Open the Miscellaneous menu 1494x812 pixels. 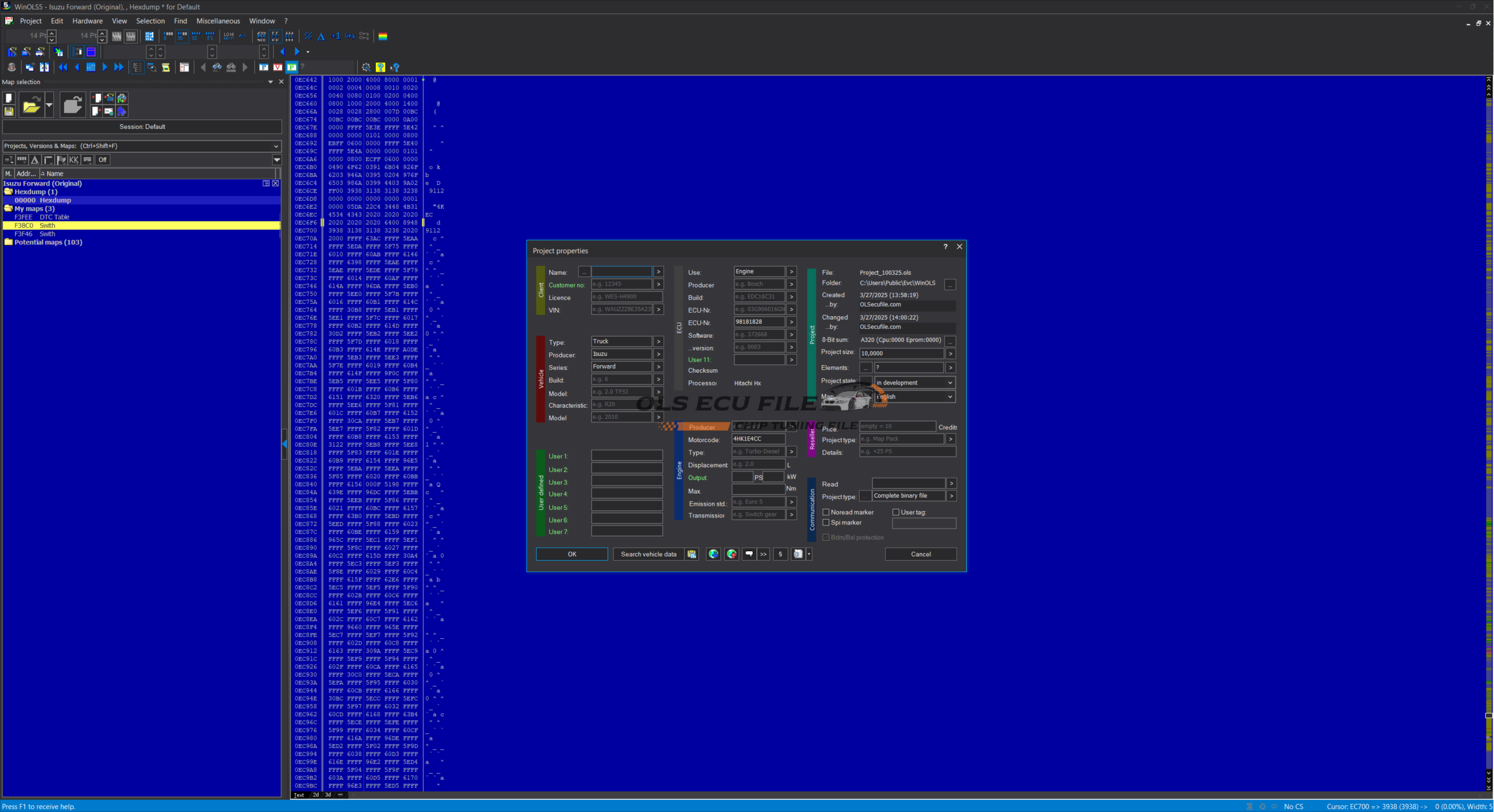tap(218, 21)
